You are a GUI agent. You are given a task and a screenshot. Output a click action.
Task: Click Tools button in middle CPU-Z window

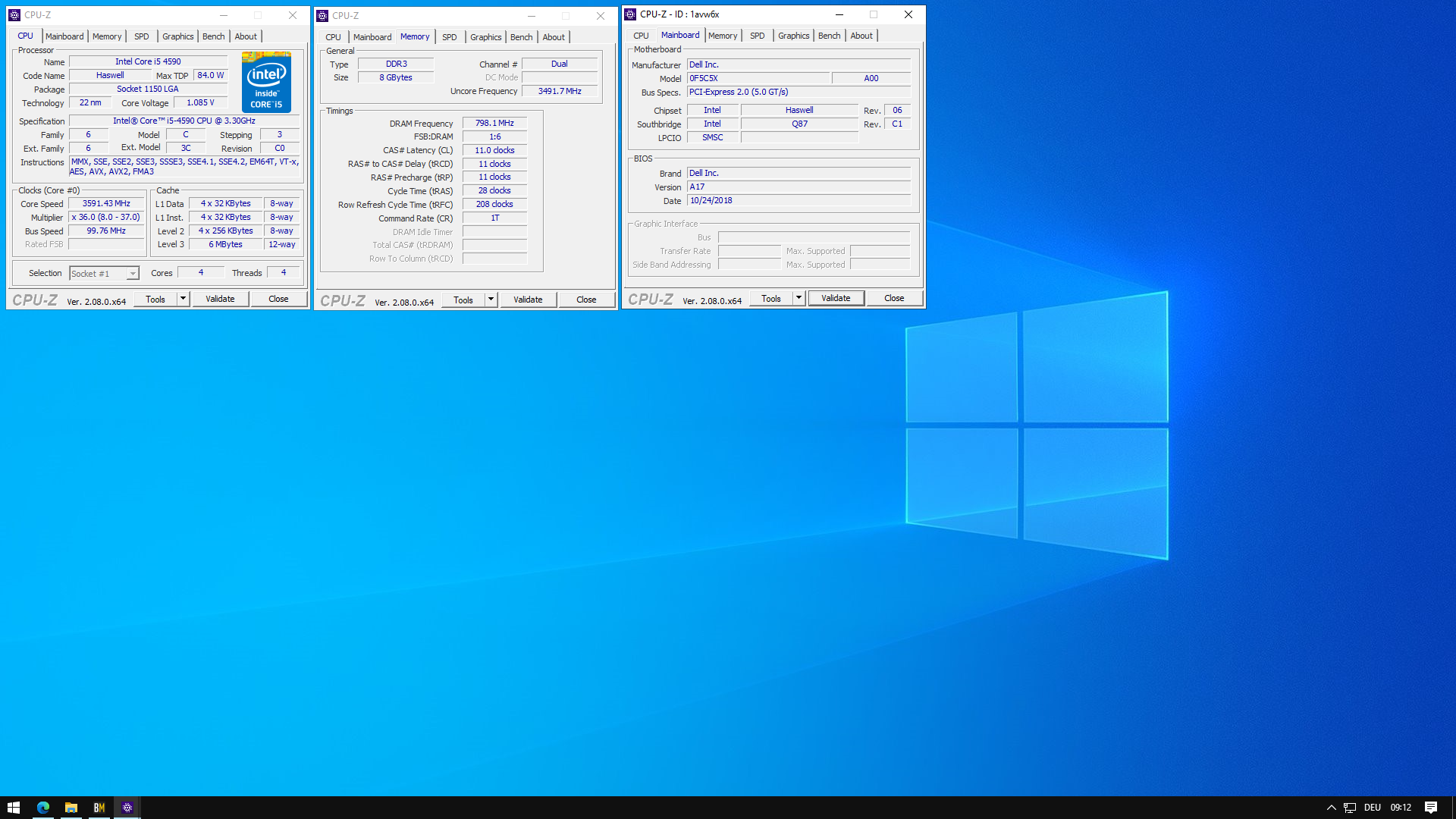463,300
